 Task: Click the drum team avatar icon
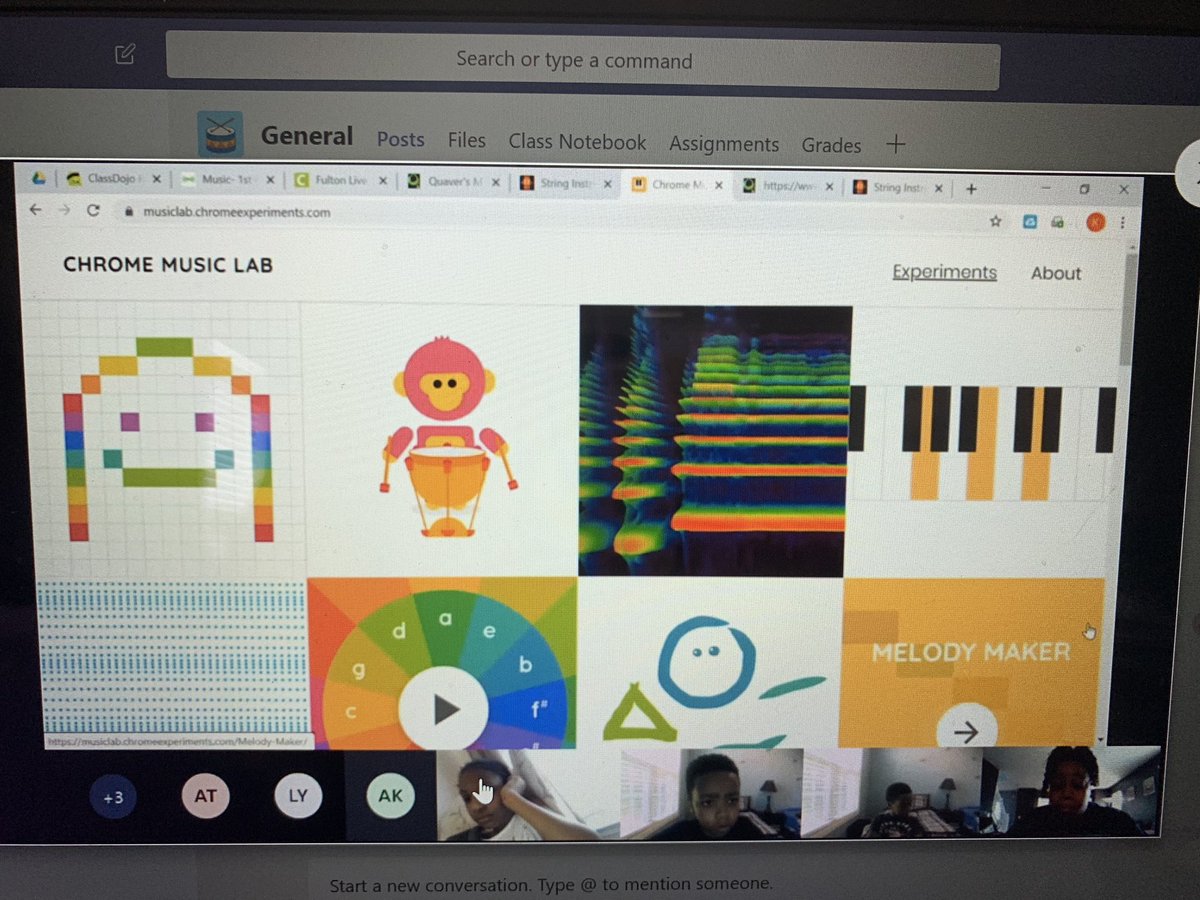tap(220, 134)
